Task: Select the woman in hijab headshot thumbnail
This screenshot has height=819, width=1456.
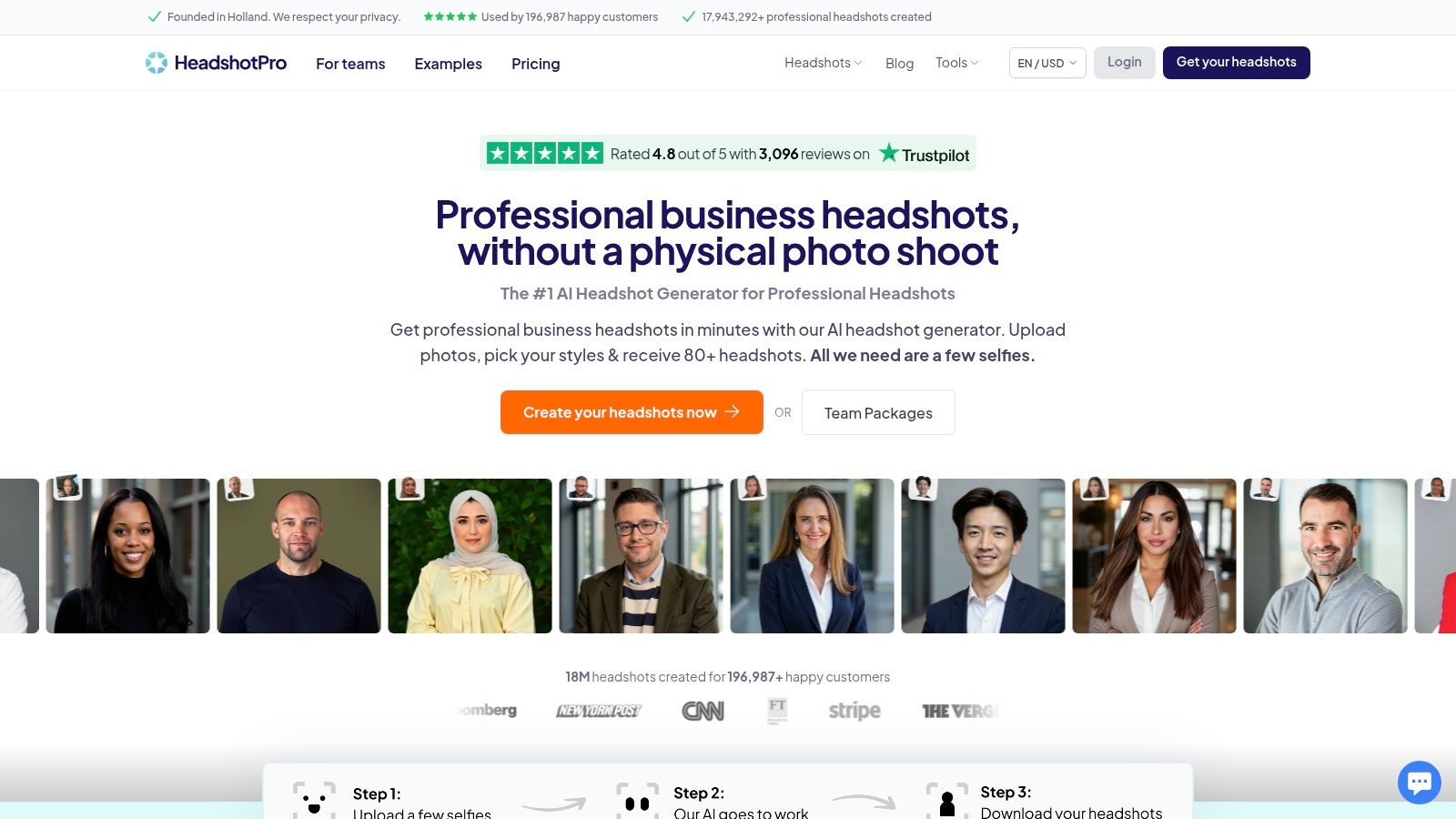Action: (x=470, y=555)
